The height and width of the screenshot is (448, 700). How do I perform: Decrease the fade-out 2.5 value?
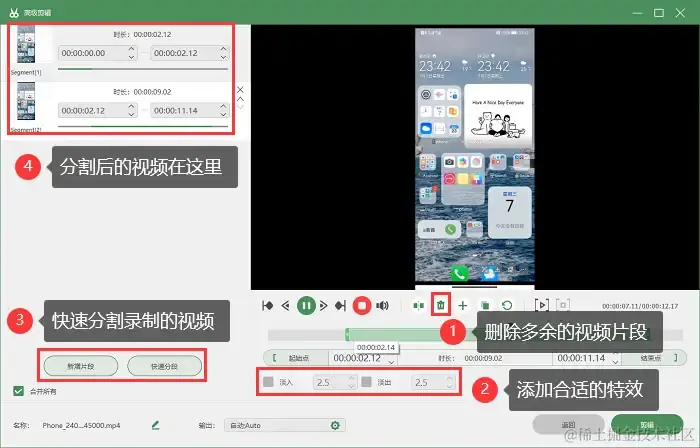[450, 386]
